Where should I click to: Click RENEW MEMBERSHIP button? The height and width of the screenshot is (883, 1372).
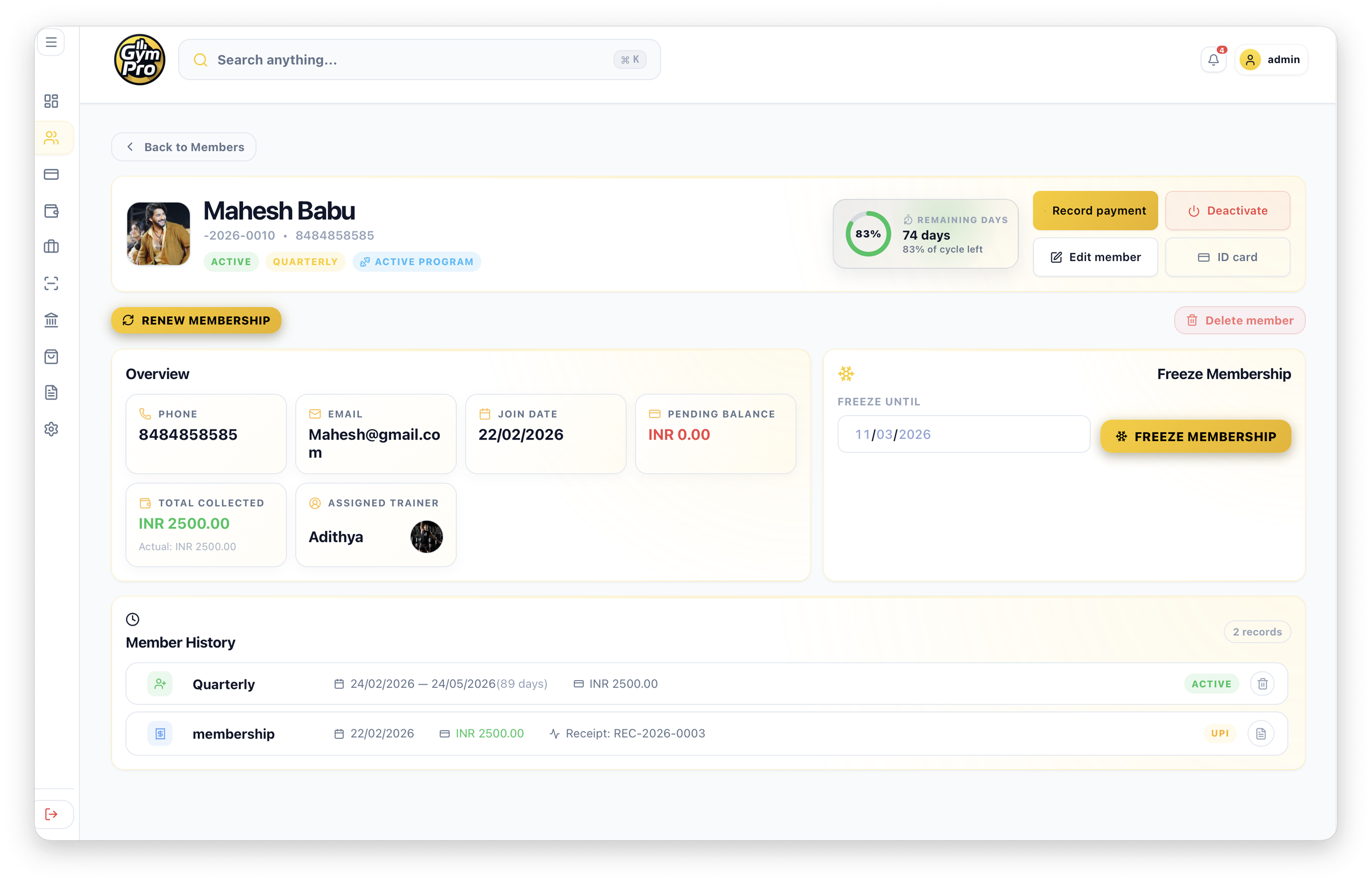click(195, 320)
